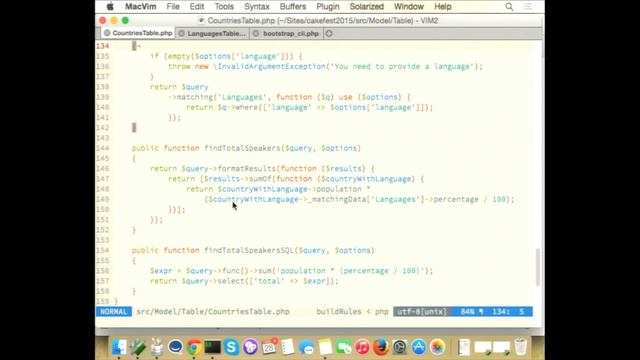Click the NORMAL mode indicator in statusline
The image size is (640, 360).
114,311
